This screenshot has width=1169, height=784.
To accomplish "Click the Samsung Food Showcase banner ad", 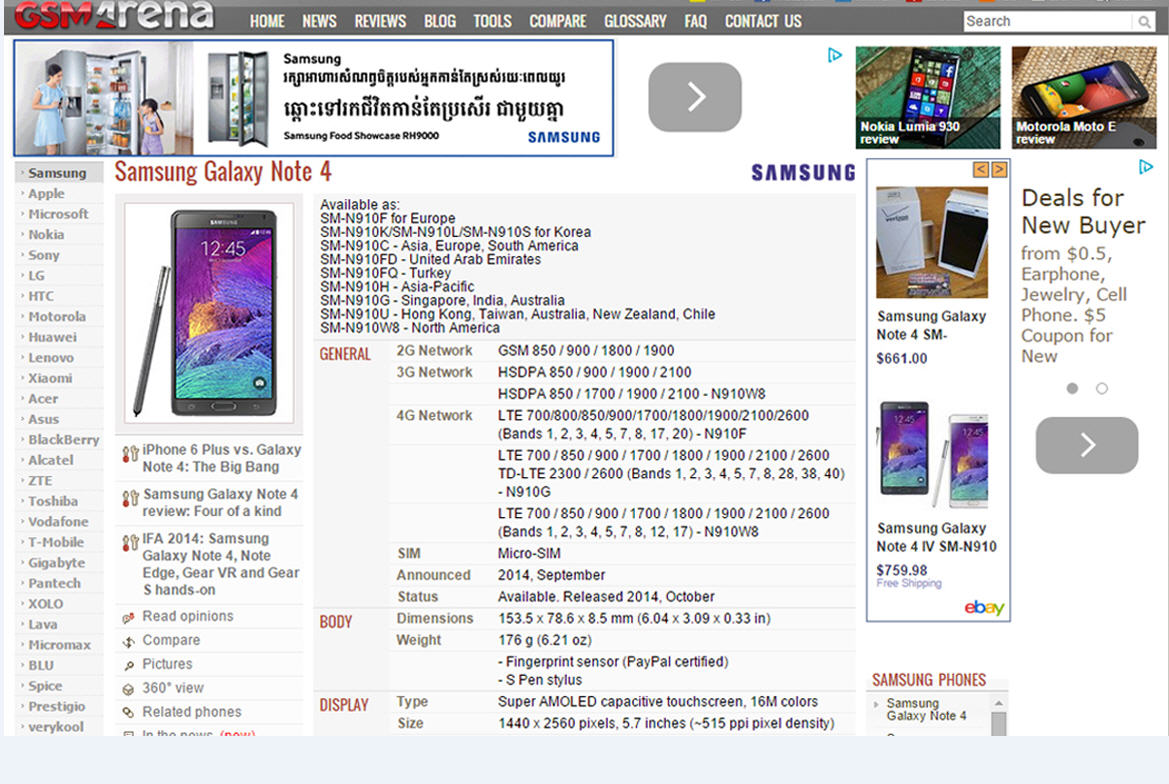I will (314, 98).
